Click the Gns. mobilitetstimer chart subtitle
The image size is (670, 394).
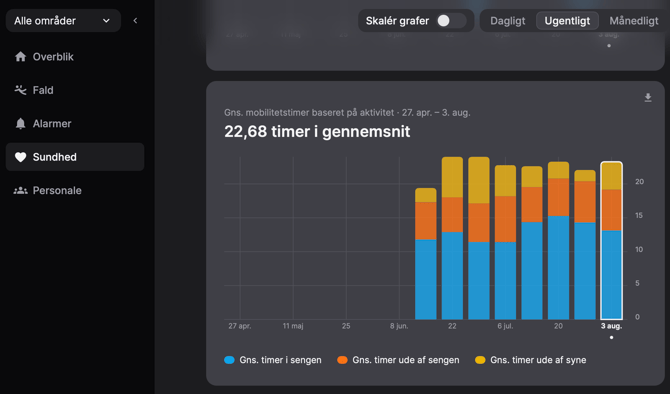point(347,113)
